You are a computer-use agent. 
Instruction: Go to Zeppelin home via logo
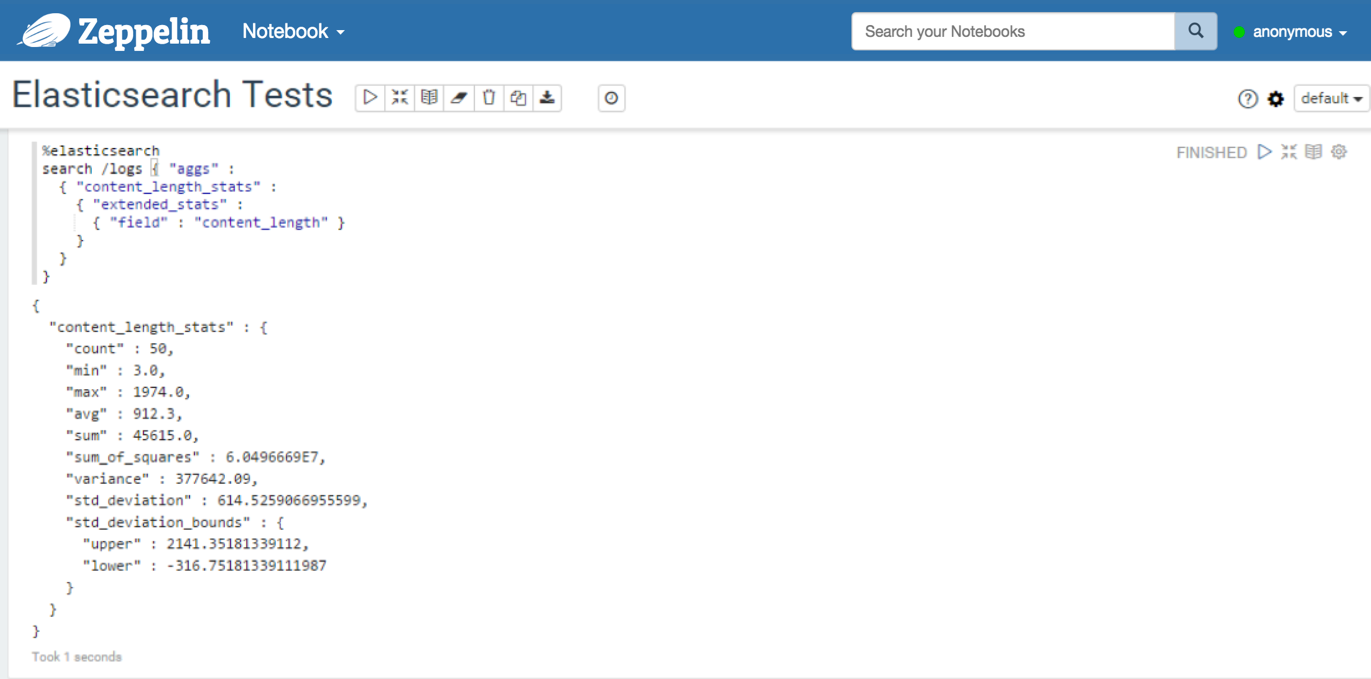114,31
